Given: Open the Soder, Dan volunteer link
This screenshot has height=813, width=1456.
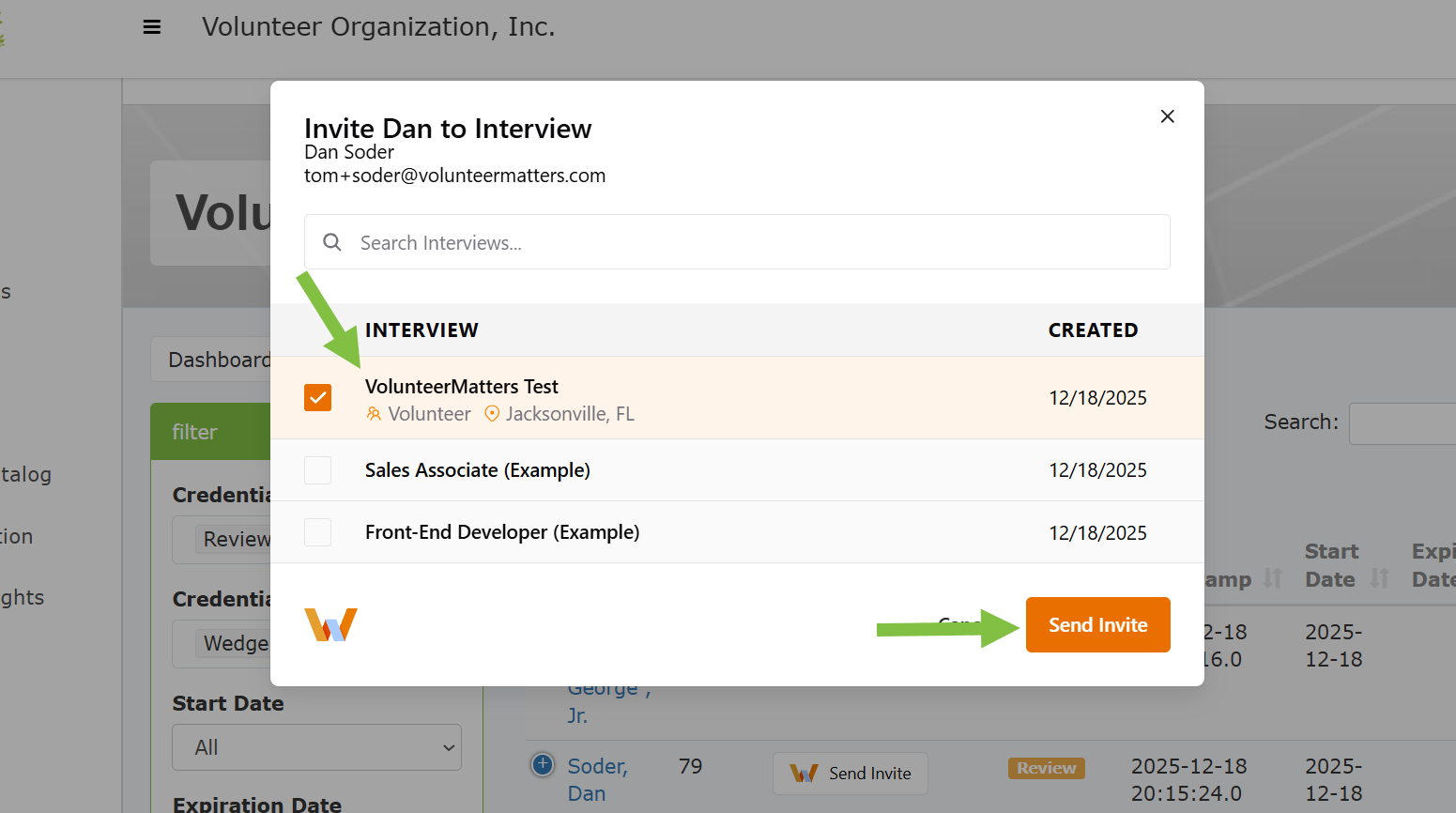Looking at the screenshot, I should [x=597, y=779].
